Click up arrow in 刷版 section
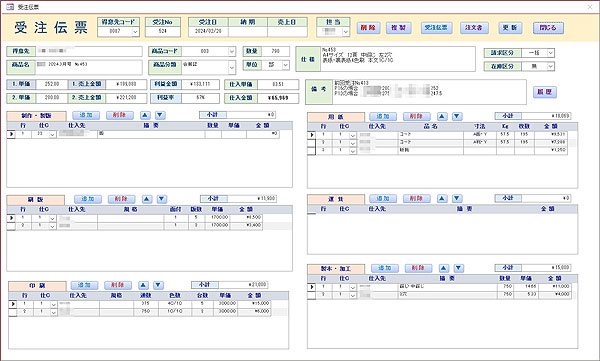This screenshot has width=600, height=361. coord(147,199)
